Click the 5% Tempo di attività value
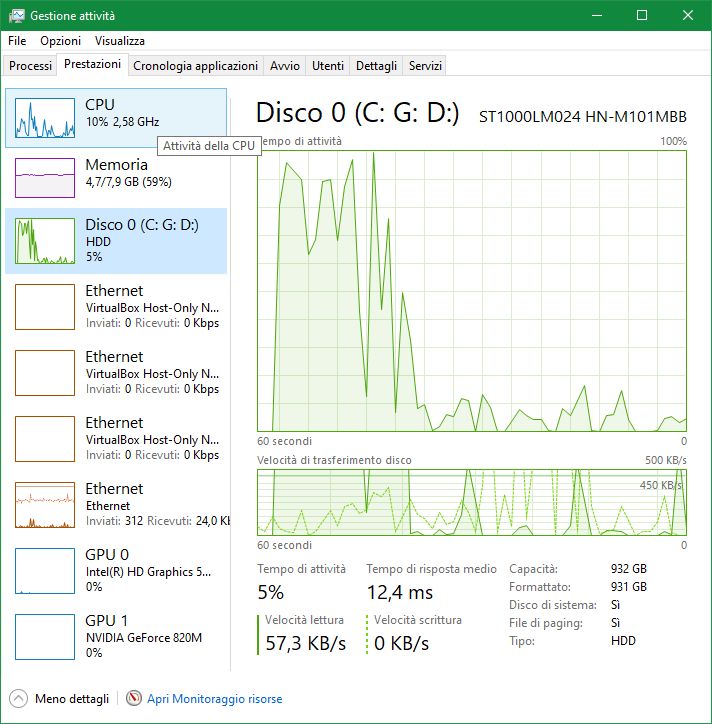Screen dimensions: 712x724 [x=271, y=592]
